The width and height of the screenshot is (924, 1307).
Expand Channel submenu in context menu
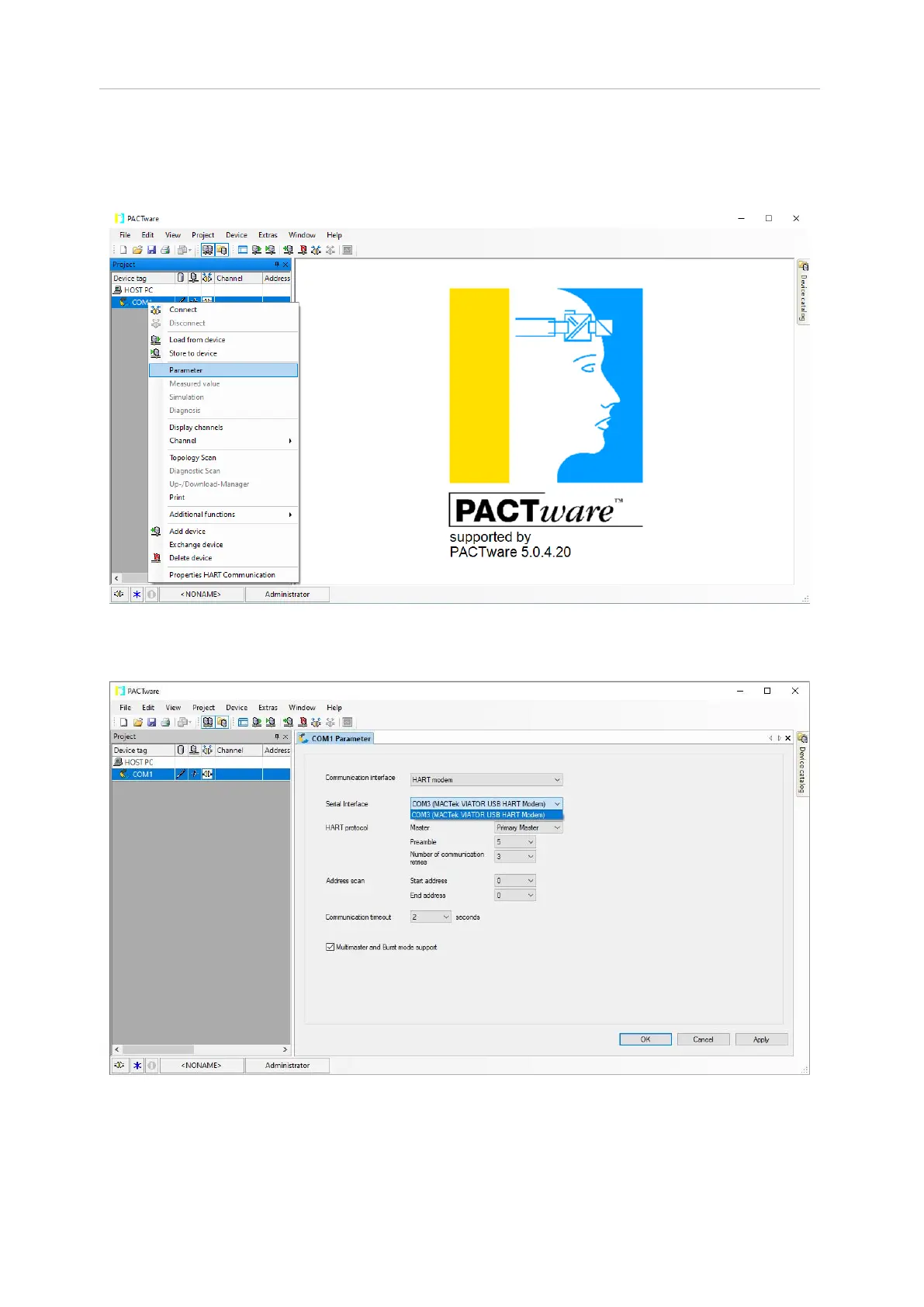223,441
